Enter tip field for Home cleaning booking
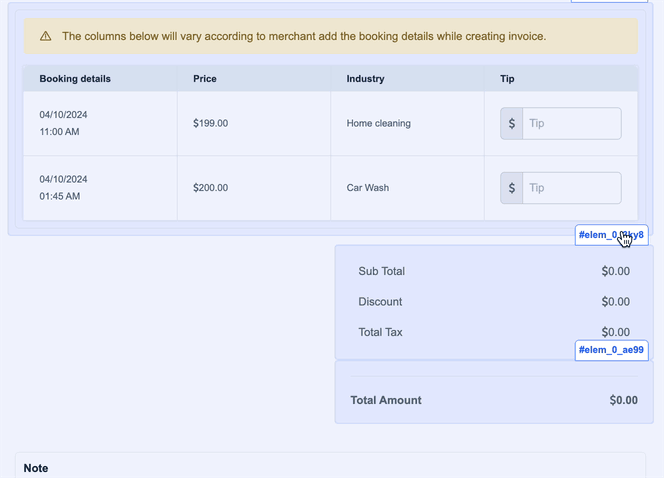Screen dimensions: 664x478 [571, 124]
